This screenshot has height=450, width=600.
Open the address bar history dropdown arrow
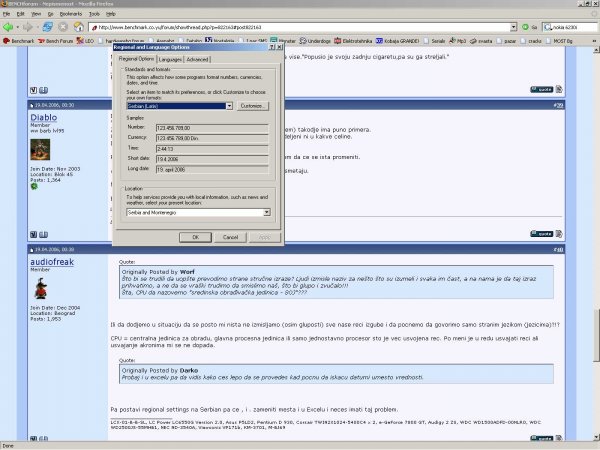514,27
